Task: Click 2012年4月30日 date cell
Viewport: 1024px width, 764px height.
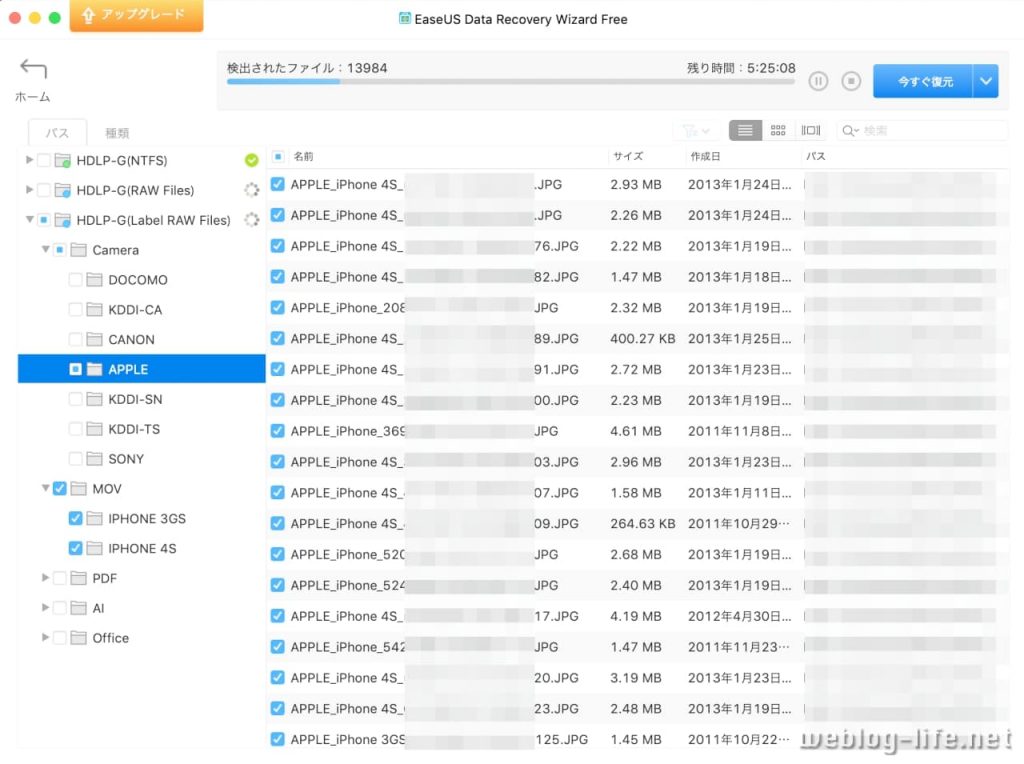Action: point(739,616)
